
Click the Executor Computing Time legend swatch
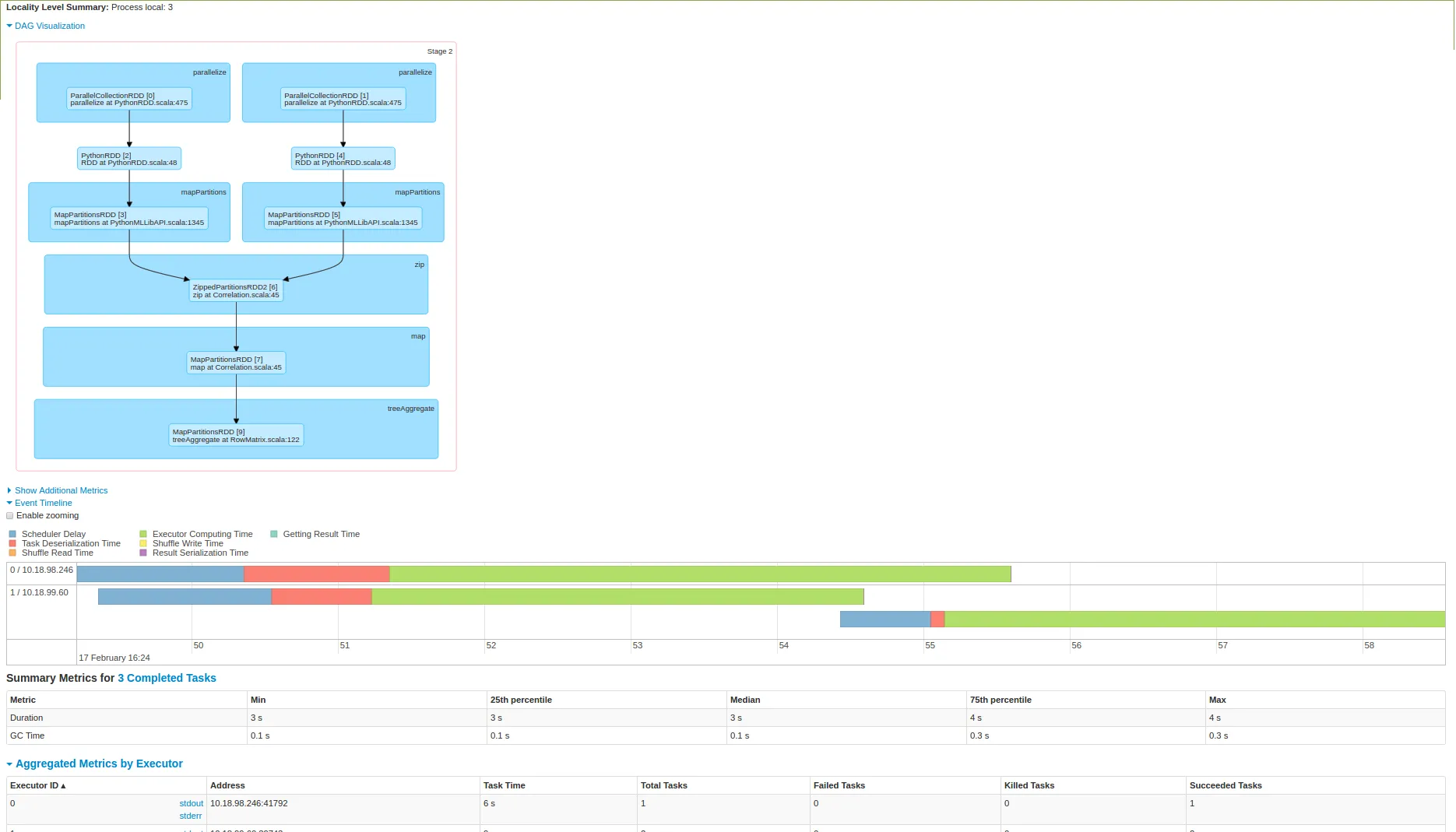point(143,534)
